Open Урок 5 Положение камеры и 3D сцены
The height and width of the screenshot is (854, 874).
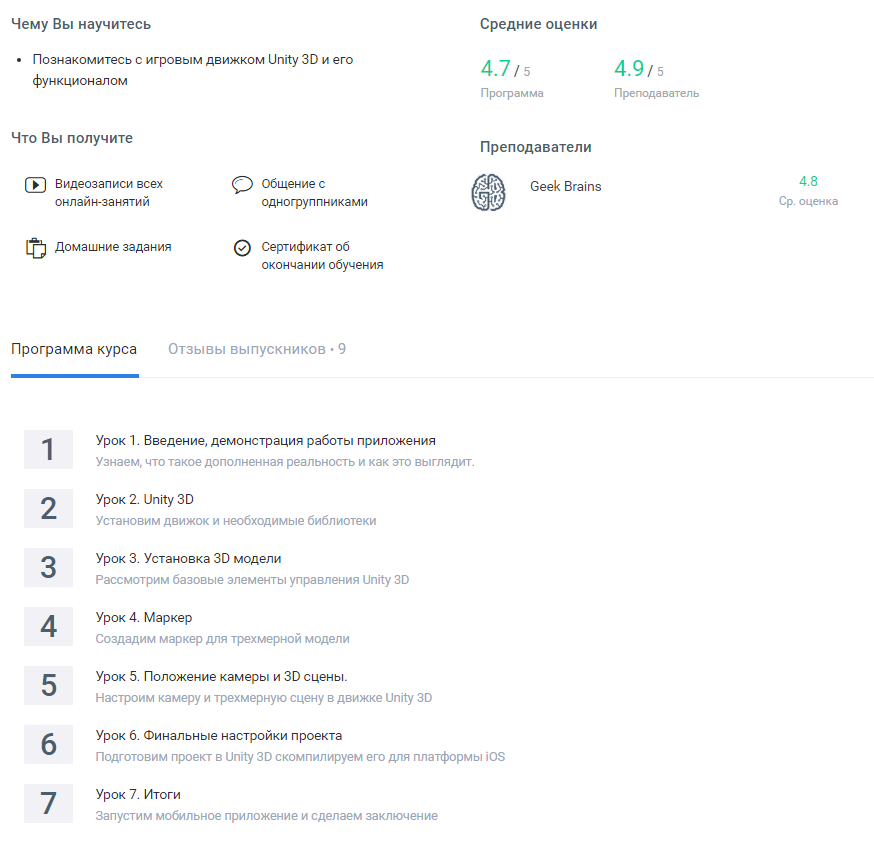[221, 676]
